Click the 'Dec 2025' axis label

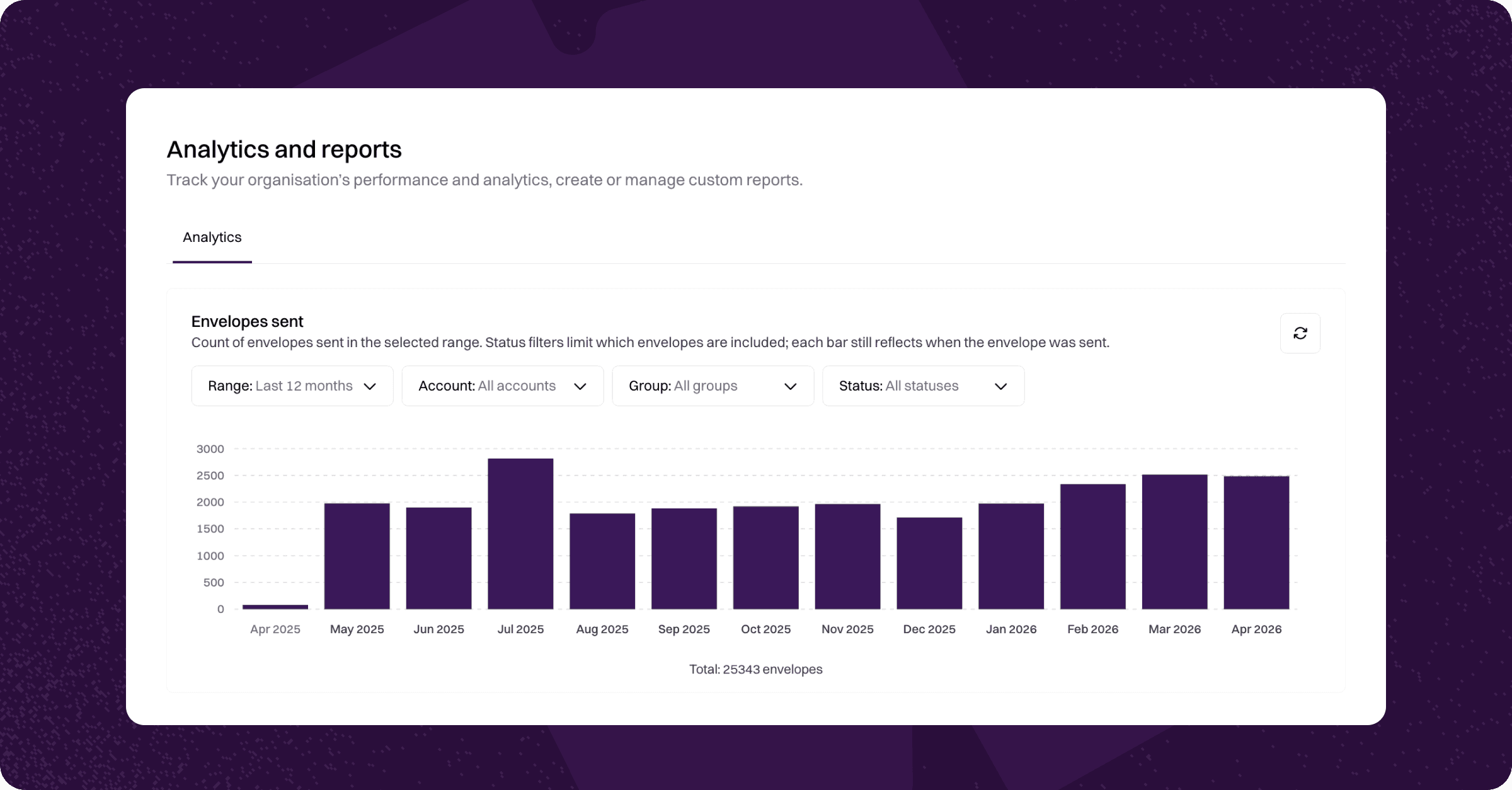pyautogui.click(x=929, y=629)
